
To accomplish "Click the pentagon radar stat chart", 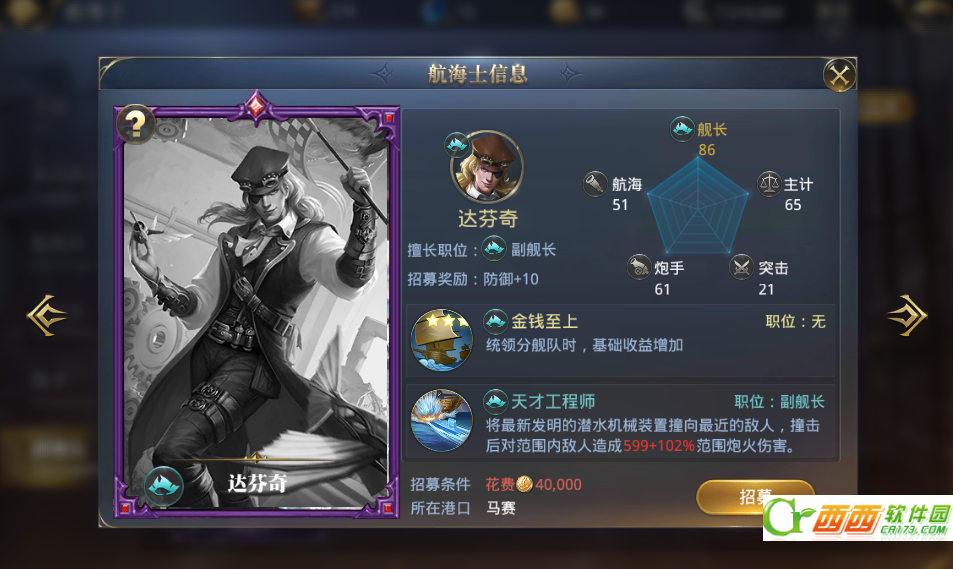I will (x=698, y=207).
